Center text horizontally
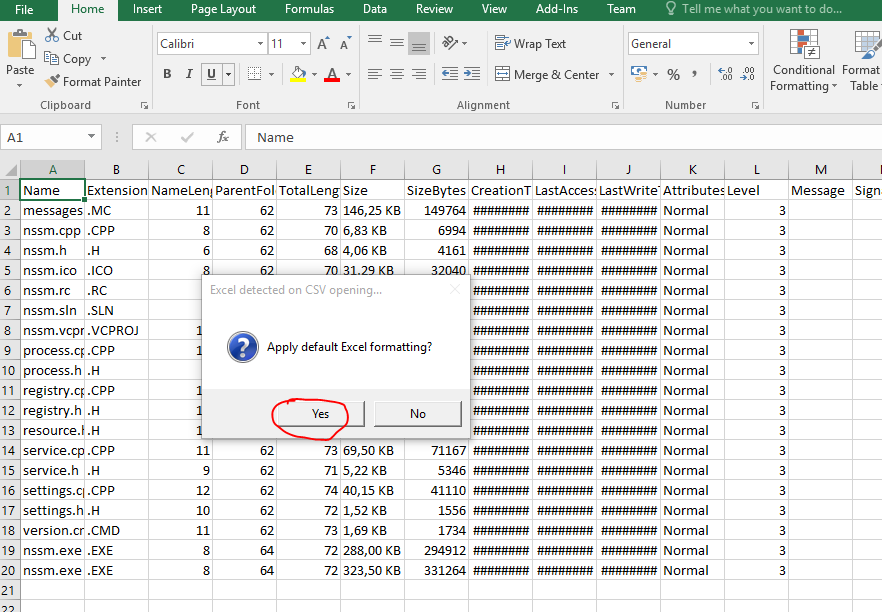Viewport: 882px width, 612px height. pos(397,74)
